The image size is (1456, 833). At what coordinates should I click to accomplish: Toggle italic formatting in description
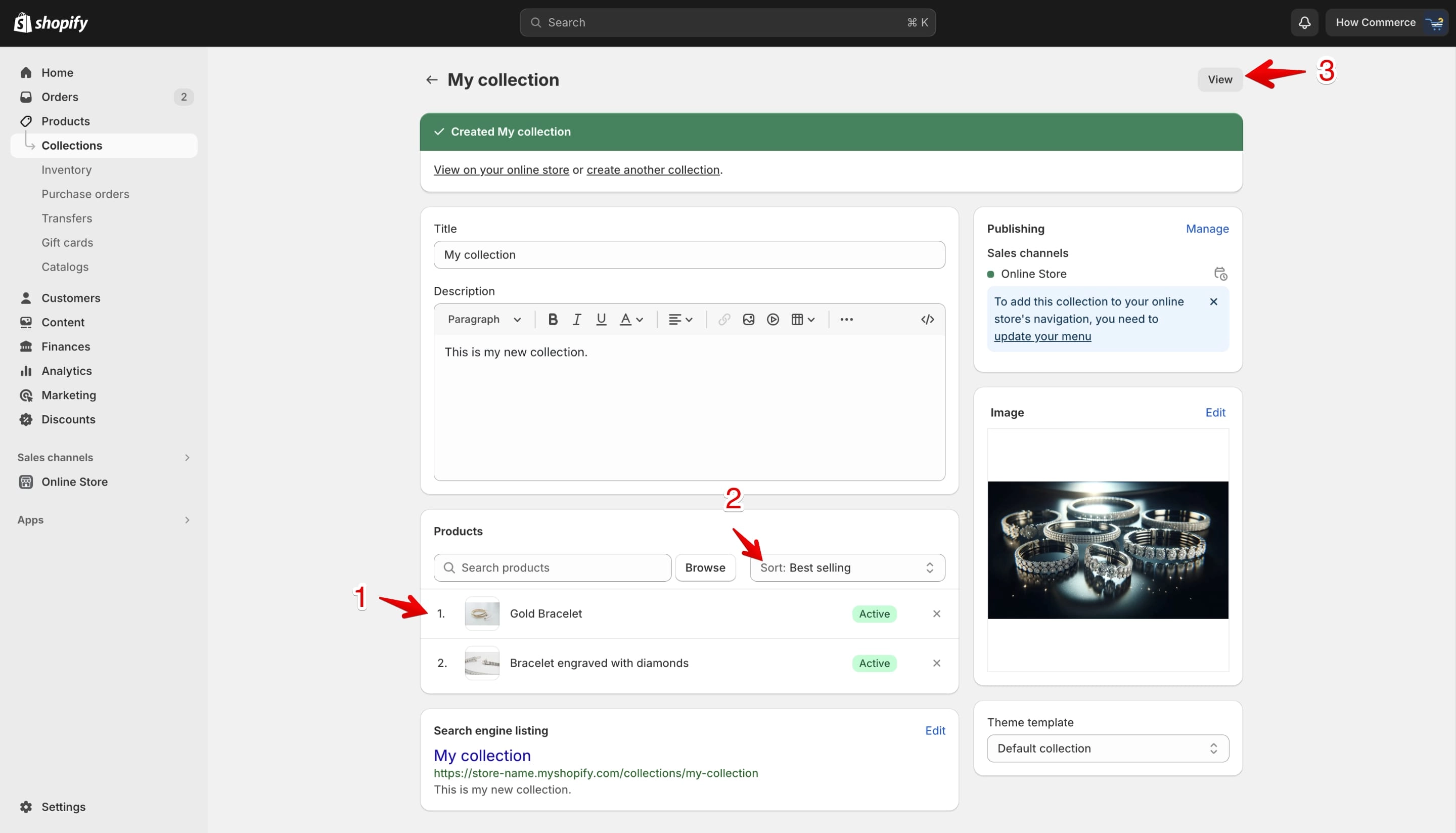(x=577, y=319)
